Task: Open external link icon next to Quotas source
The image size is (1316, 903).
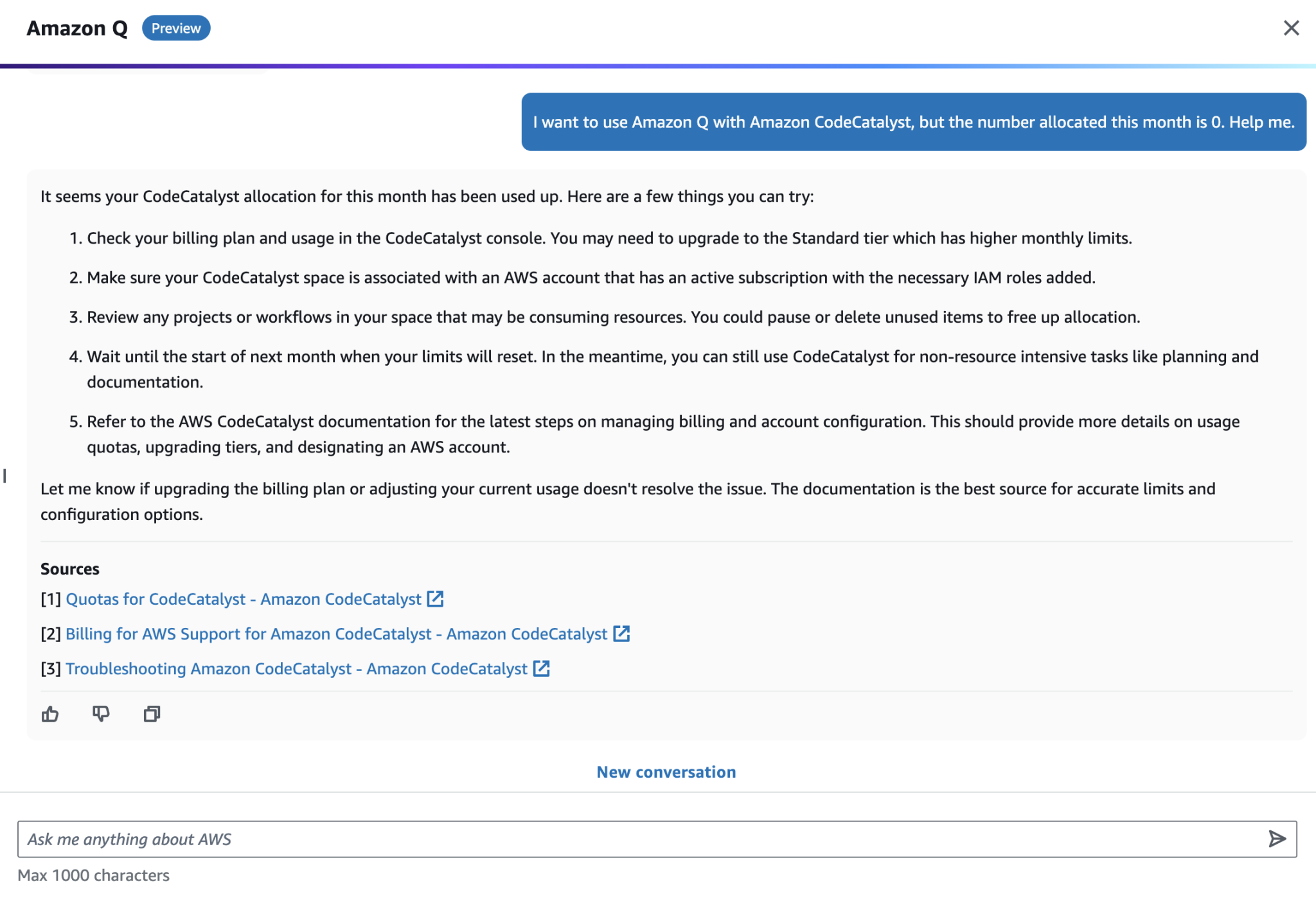Action: pyautogui.click(x=434, y=598)
